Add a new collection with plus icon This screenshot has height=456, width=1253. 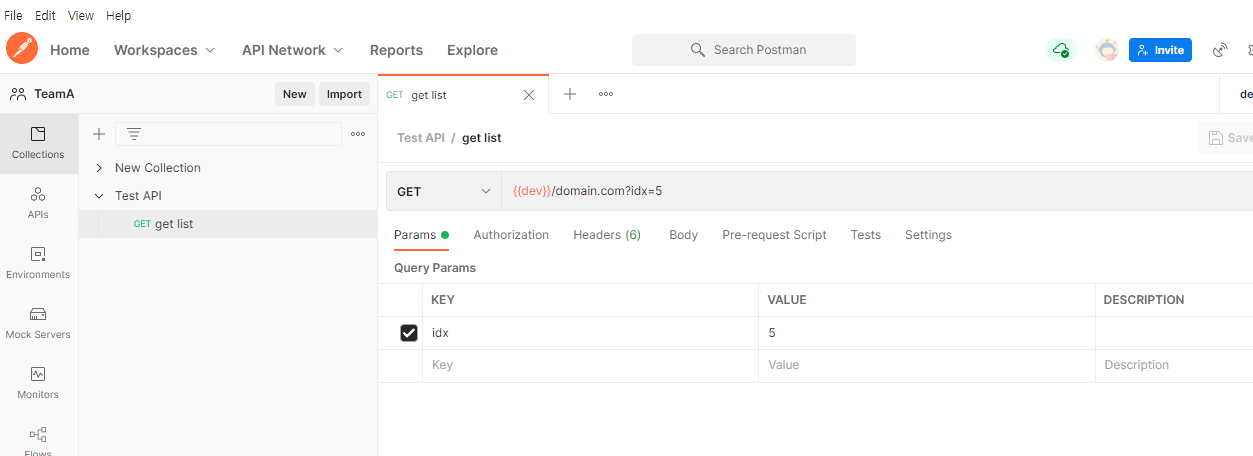99,134
